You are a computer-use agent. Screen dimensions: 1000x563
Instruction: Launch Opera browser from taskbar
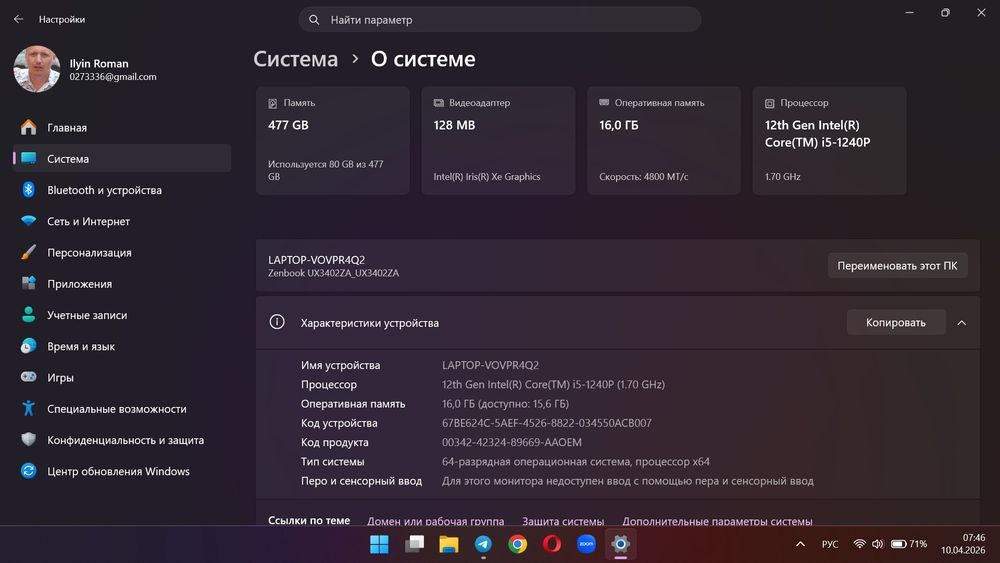pyautogui.click(x=552, y=544)
